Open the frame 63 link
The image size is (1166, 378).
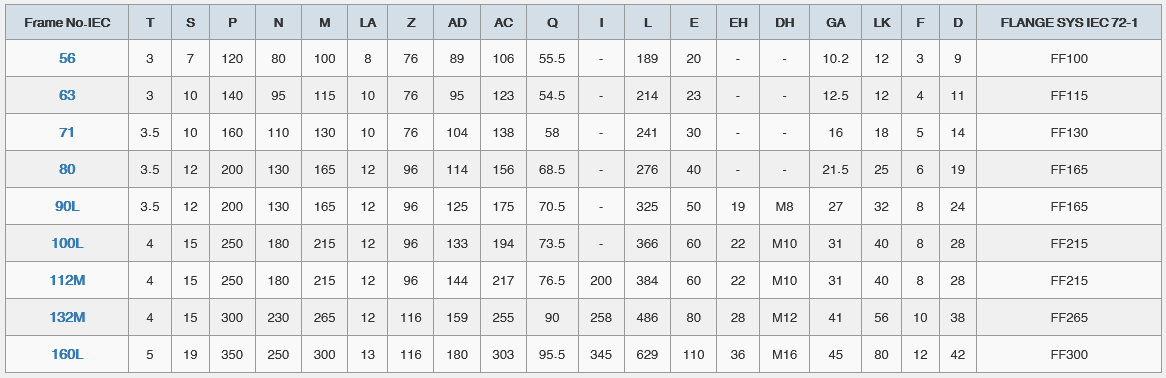(67, 95)
